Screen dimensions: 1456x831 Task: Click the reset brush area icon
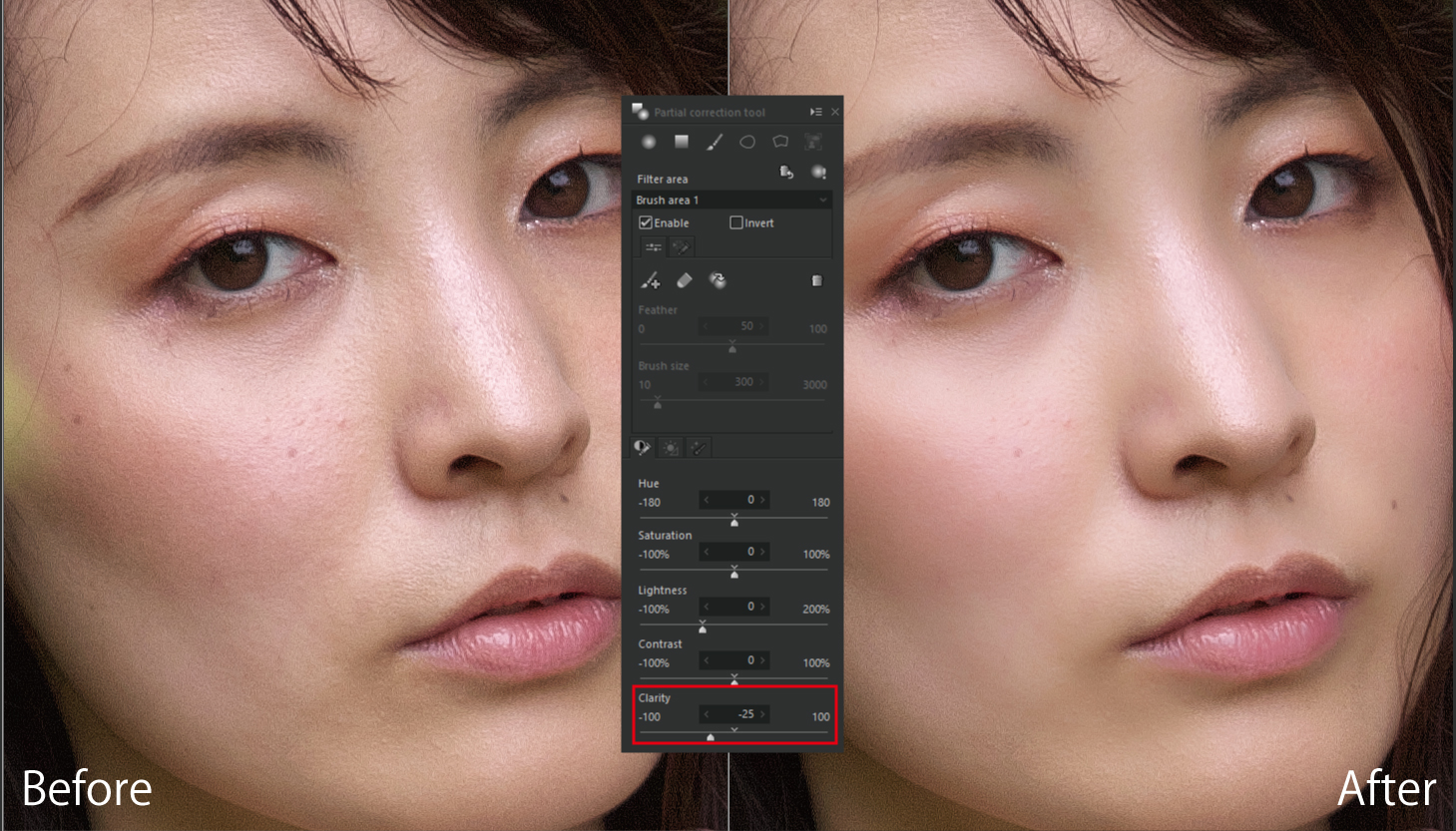[717, 280]
